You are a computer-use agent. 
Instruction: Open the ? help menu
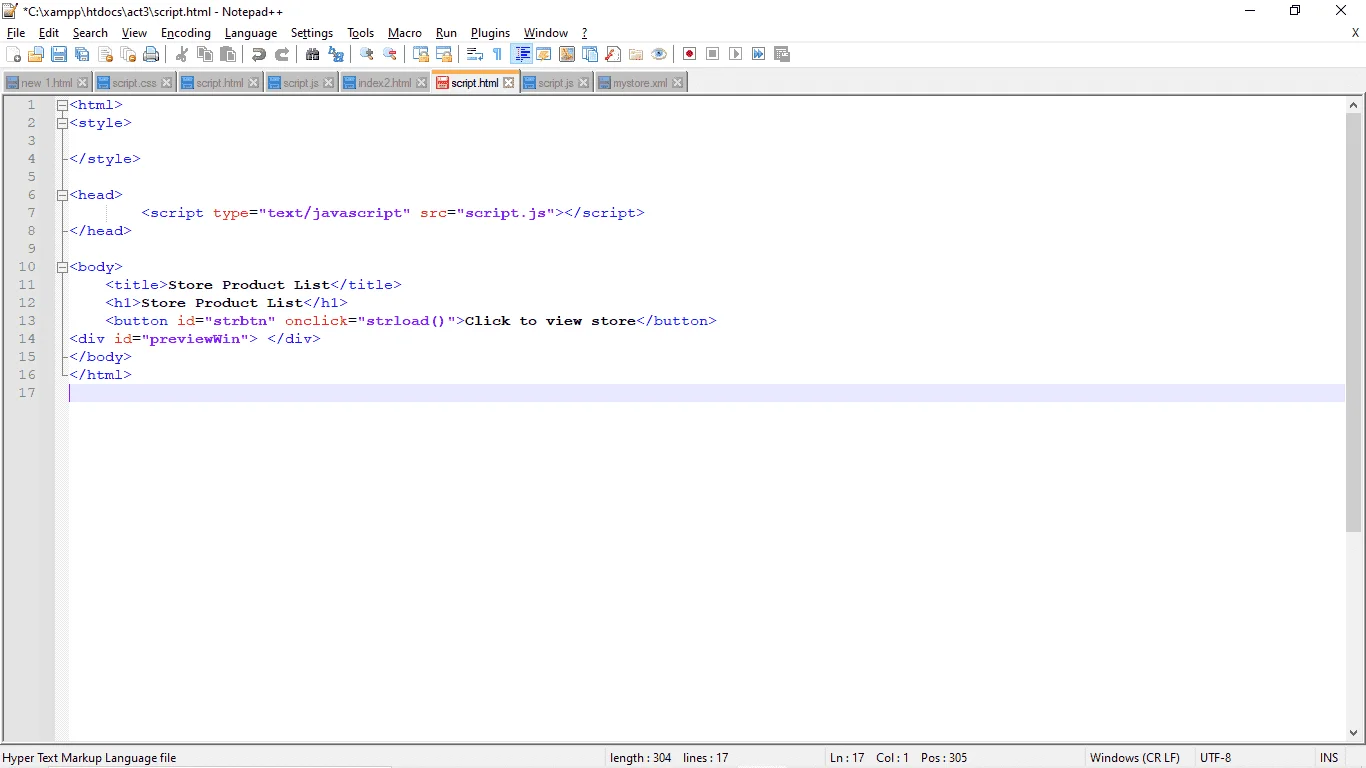(585, 33)
